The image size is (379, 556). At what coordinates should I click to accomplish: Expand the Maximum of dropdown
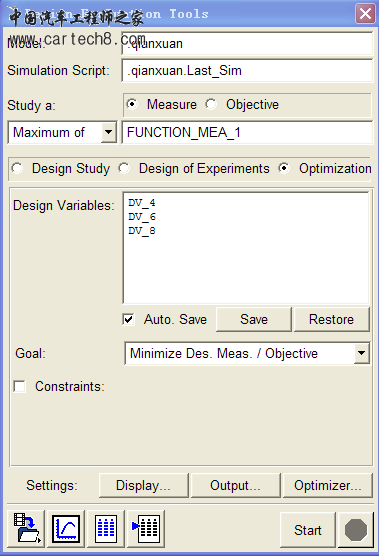pyautogui.click(x=108, y=133)
